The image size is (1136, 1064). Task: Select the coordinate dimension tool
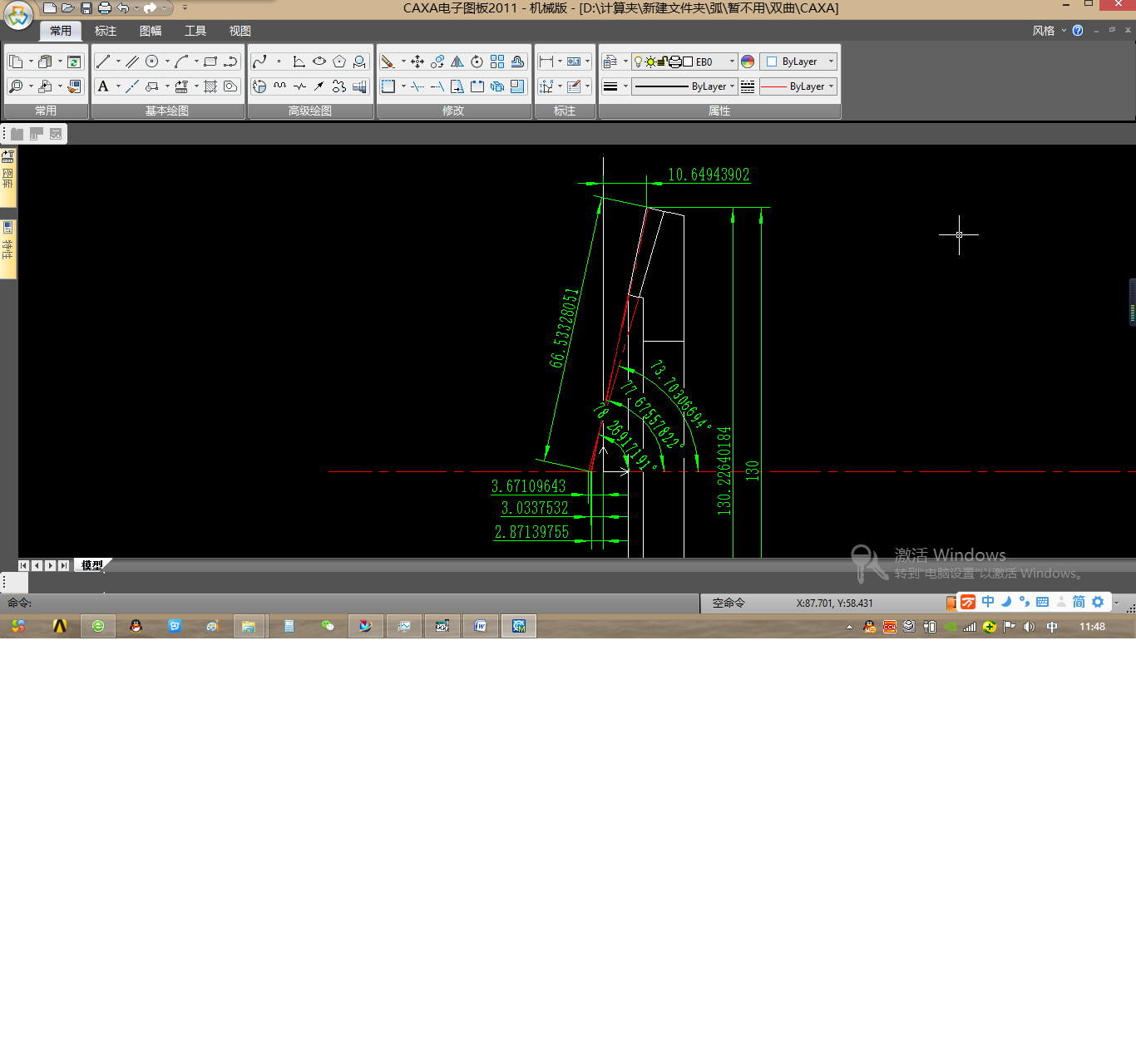[x=546, y=86]
